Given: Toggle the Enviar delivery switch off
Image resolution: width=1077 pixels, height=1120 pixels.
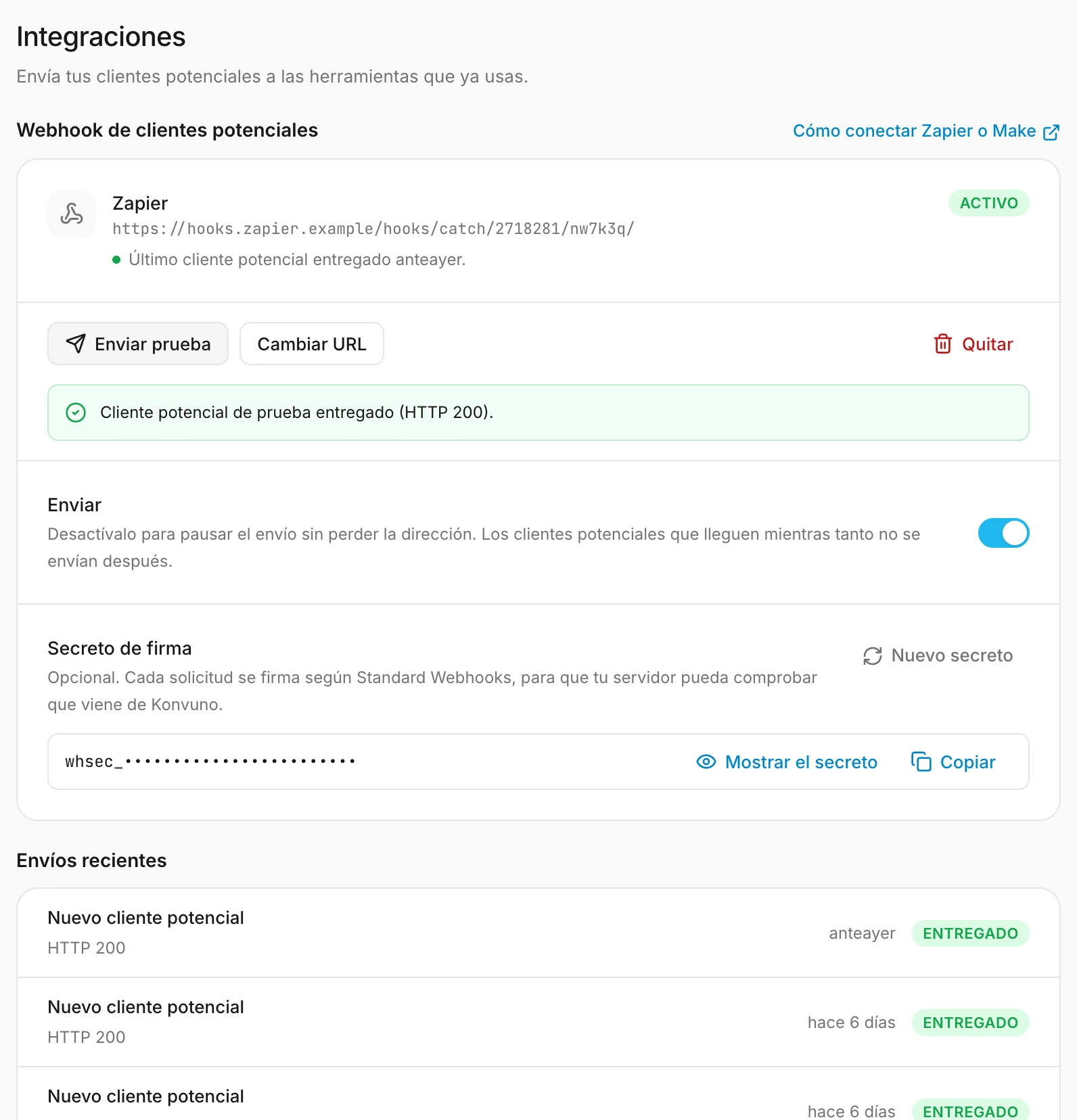Looking at the screenshot, I should [x=1003, y=533].
